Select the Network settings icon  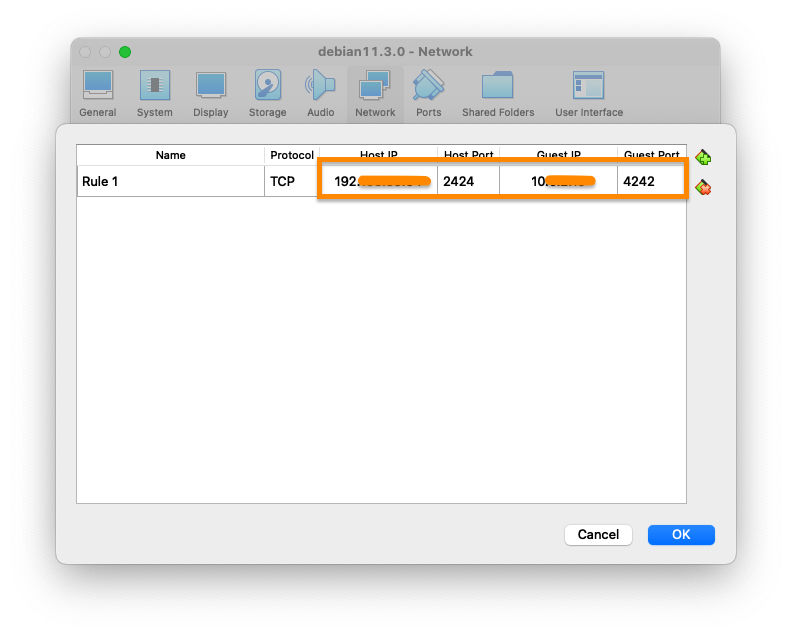(375, 94)
